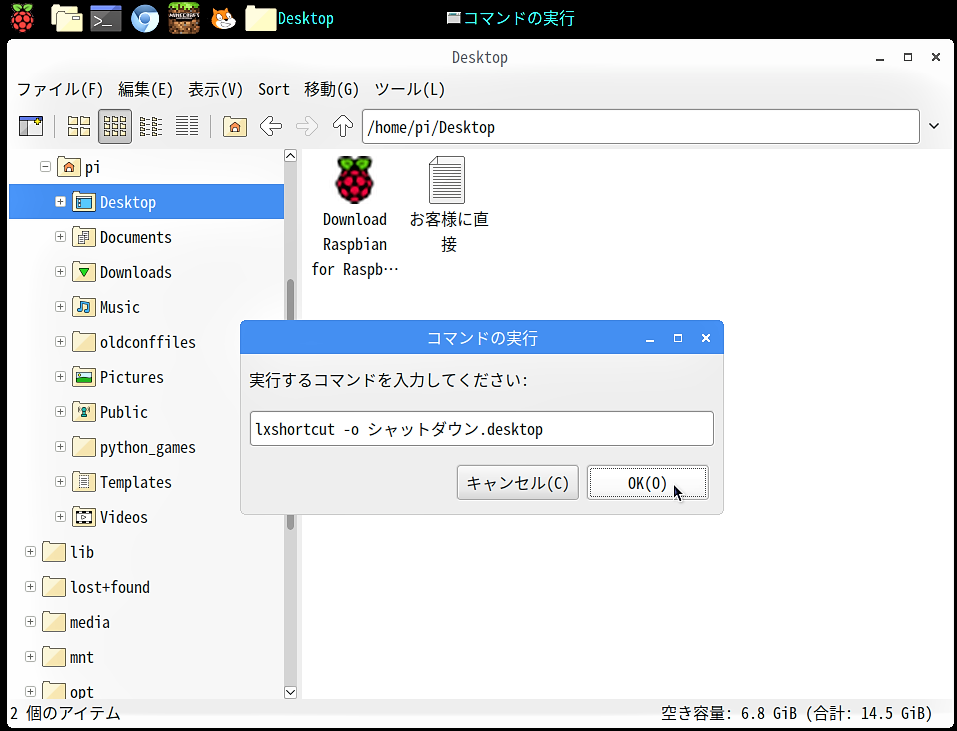Image resolution: width=957 pixels, height=731 pixels.
Task: Switch to large icon view
Action: tap(79, 126)
